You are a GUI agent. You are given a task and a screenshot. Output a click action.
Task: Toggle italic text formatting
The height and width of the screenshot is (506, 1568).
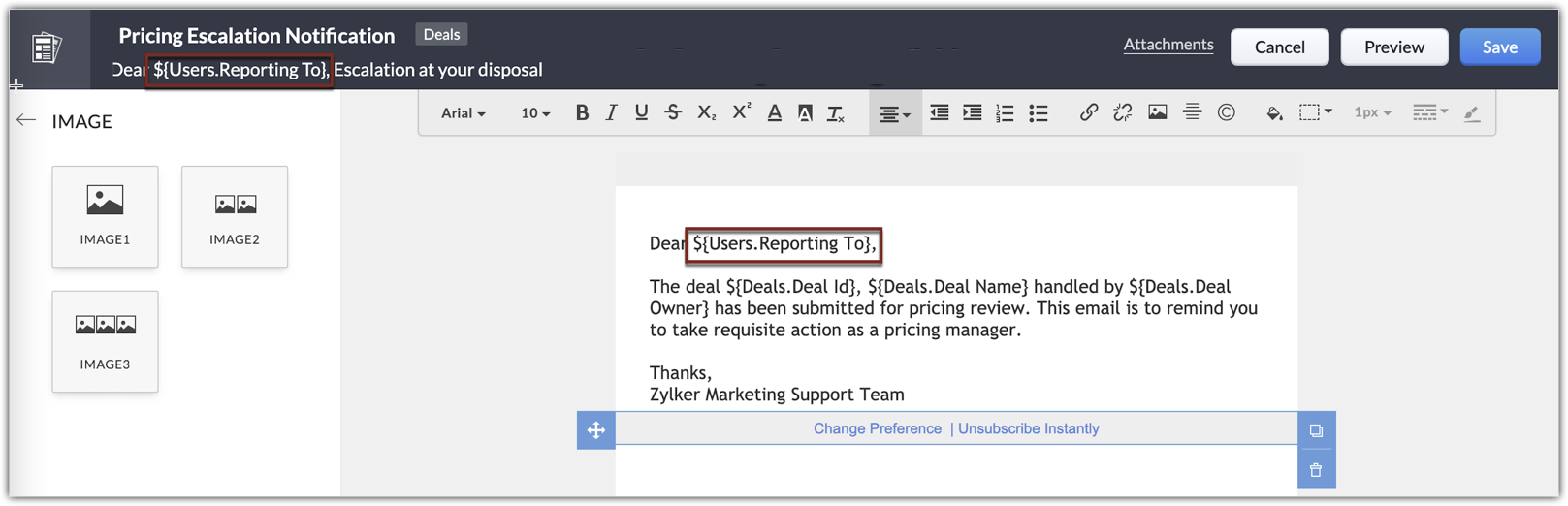pyautogui.click(x=611, y=112)
